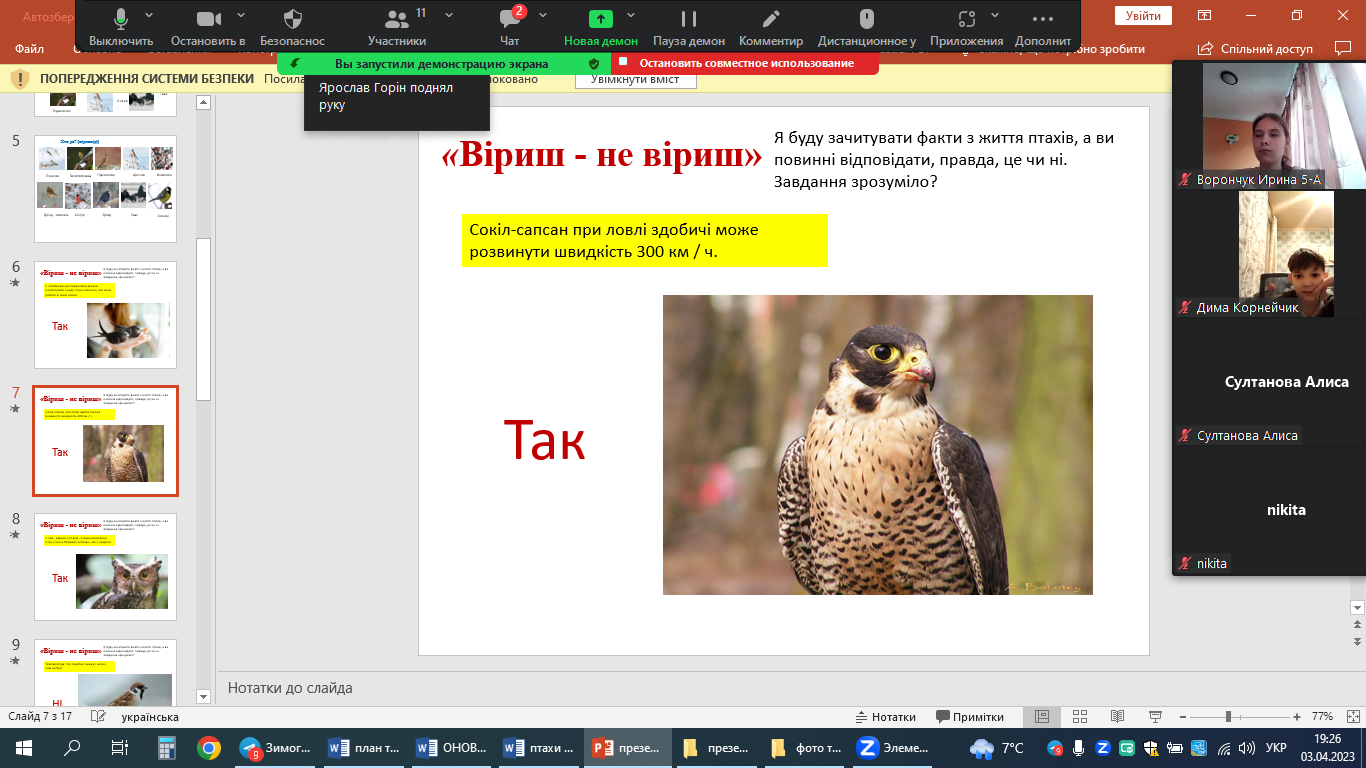
Task: Click Дима Корнейчик video tile
Action: tap(1268, 253)
